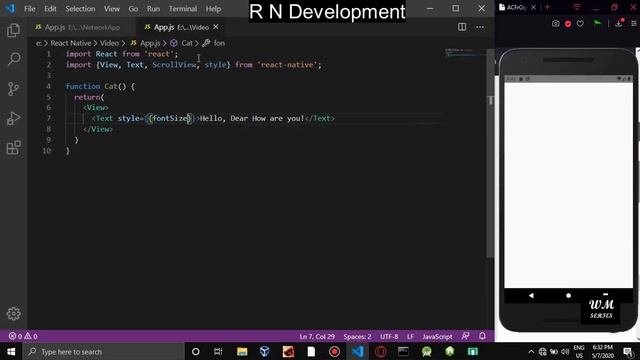Click the browser snapshot camera icon
640x360 pixels.
point(556,24)
